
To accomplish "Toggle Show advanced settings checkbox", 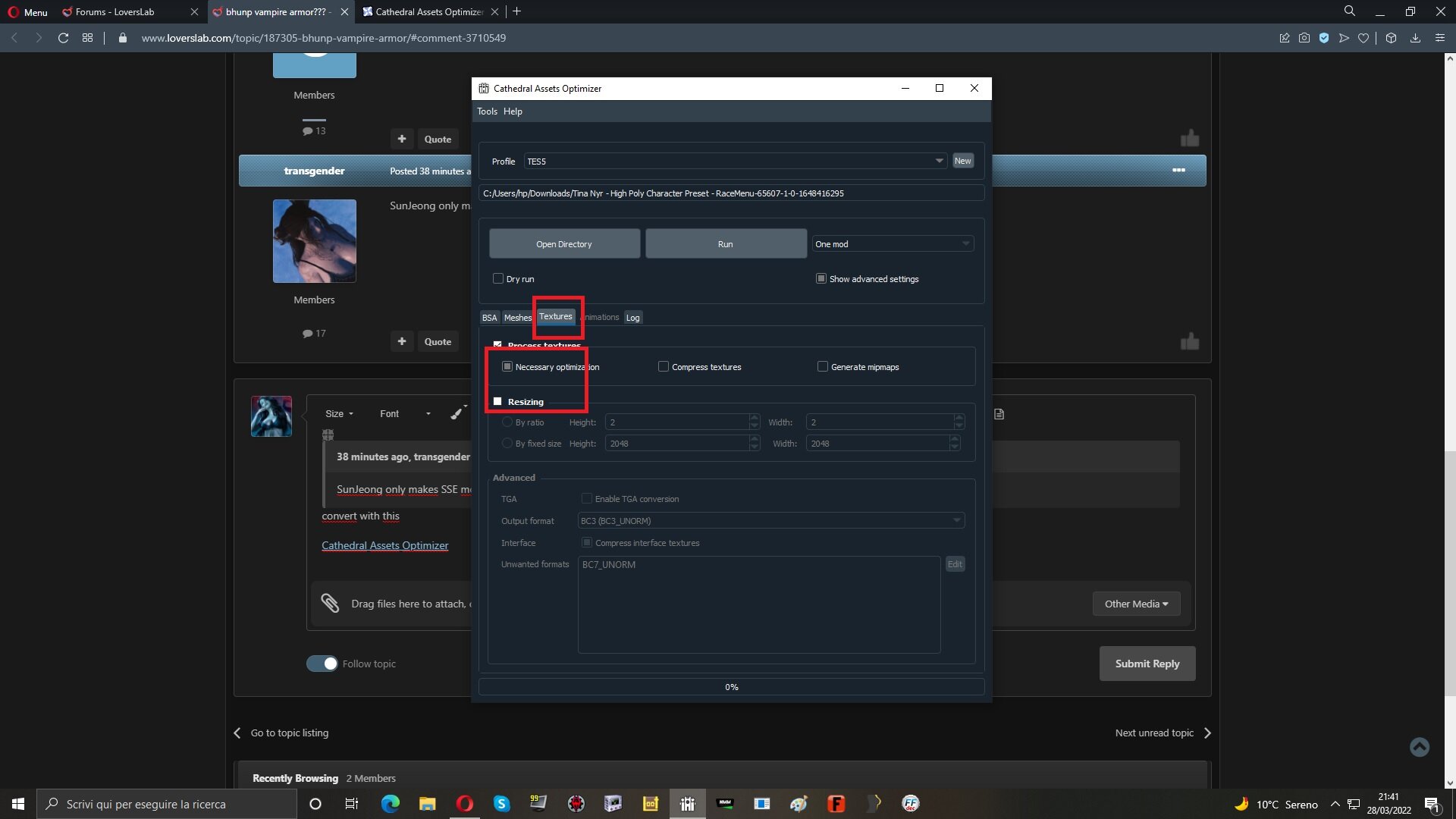I will pos(821,279).
